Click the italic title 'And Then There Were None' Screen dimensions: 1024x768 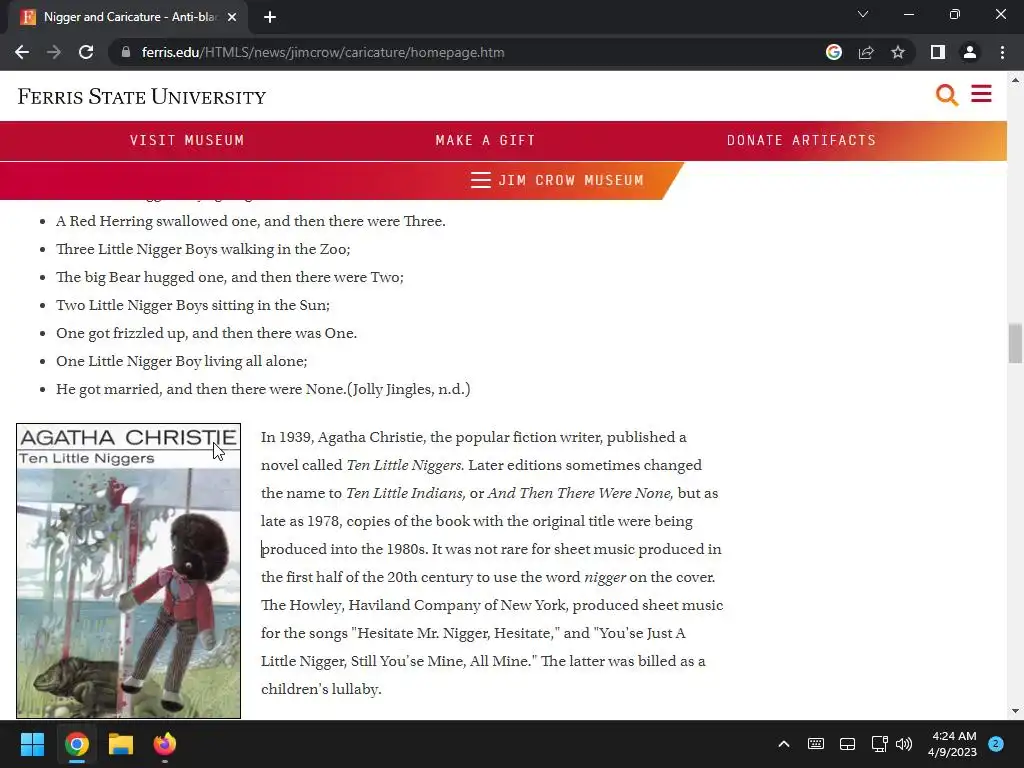[x=580, y=493]
